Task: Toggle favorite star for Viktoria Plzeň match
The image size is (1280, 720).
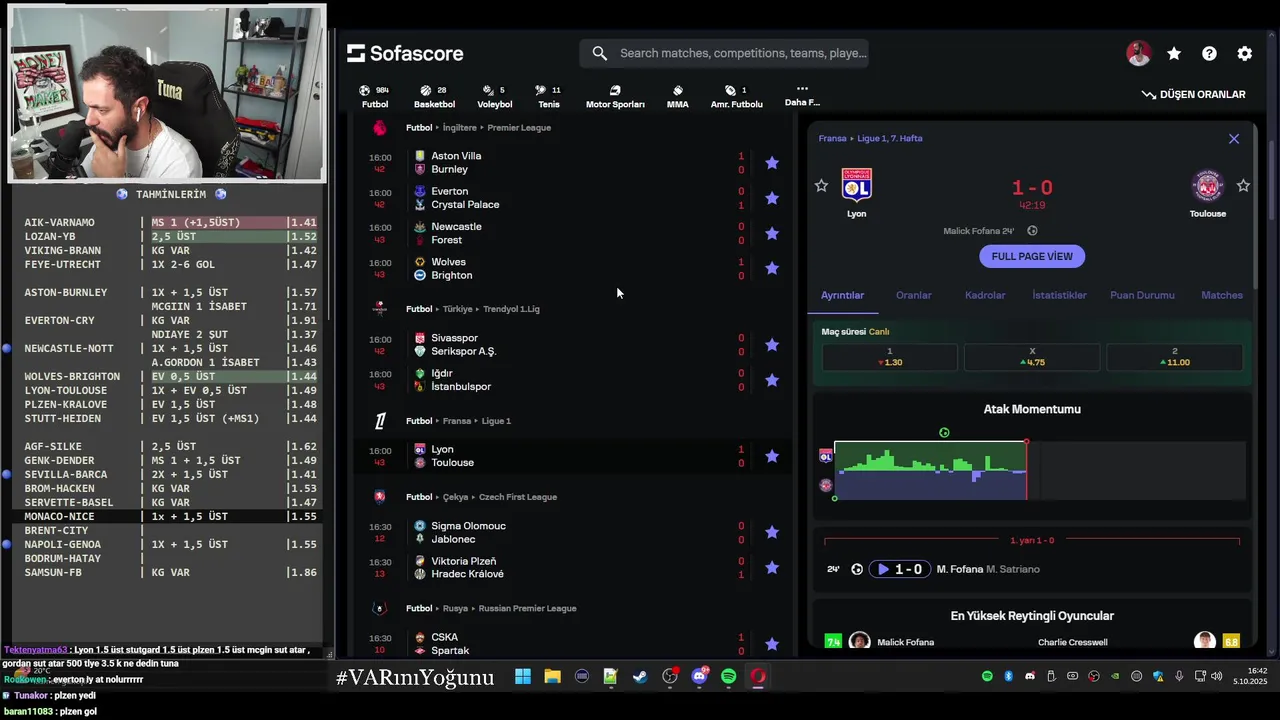Action: point(772,567)
